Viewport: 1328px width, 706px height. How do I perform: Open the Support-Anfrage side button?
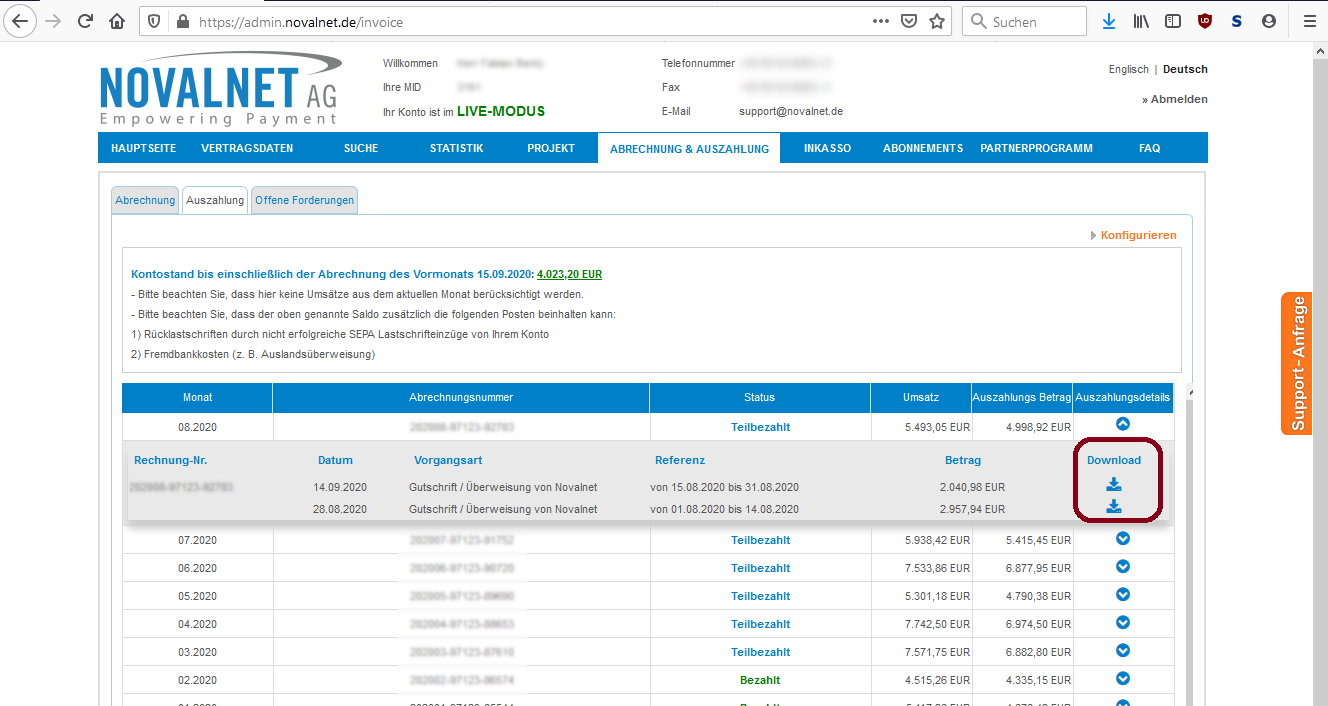click(1297, 363)
